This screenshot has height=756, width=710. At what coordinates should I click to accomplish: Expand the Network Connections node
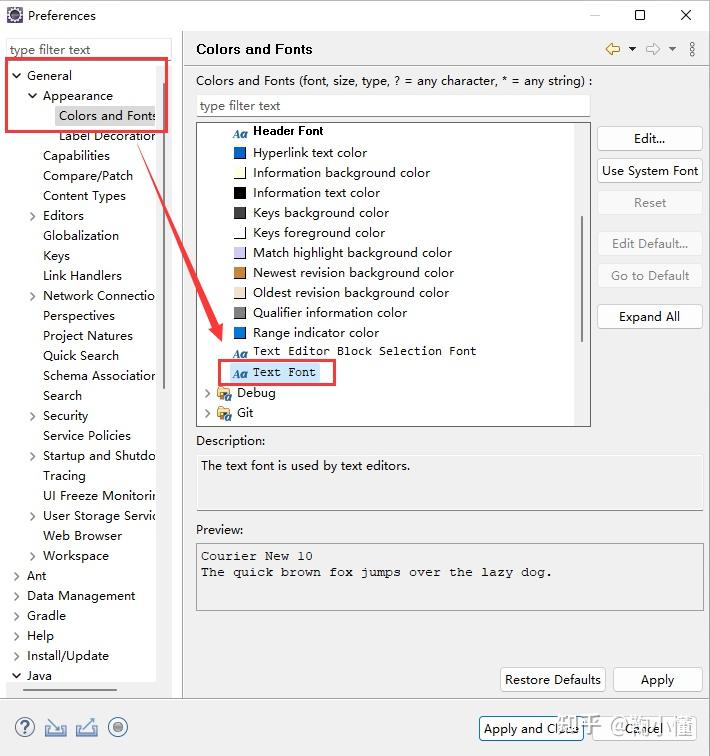pos(32,296)
